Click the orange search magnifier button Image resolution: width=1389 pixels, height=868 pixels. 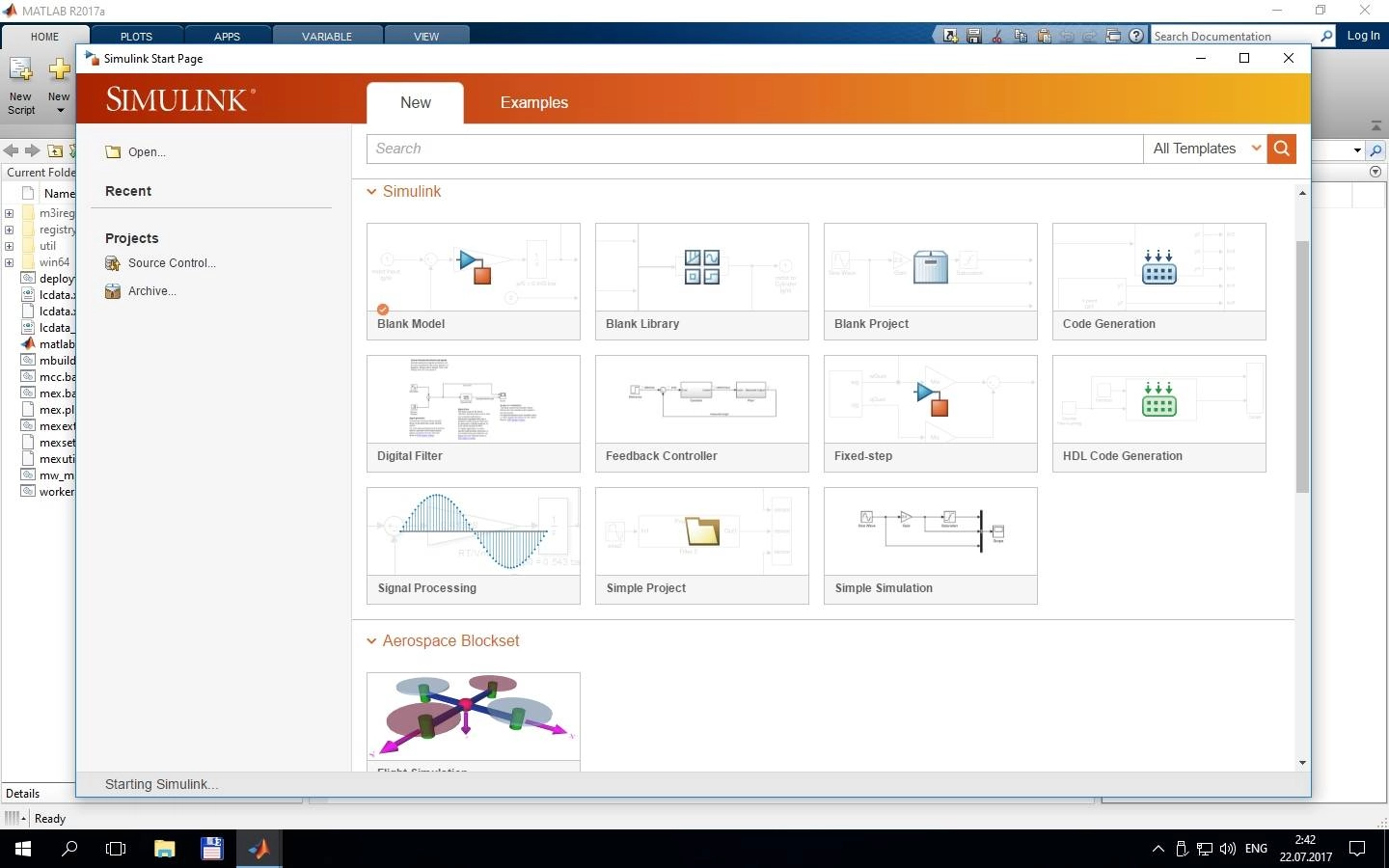tap(1281, 149)
